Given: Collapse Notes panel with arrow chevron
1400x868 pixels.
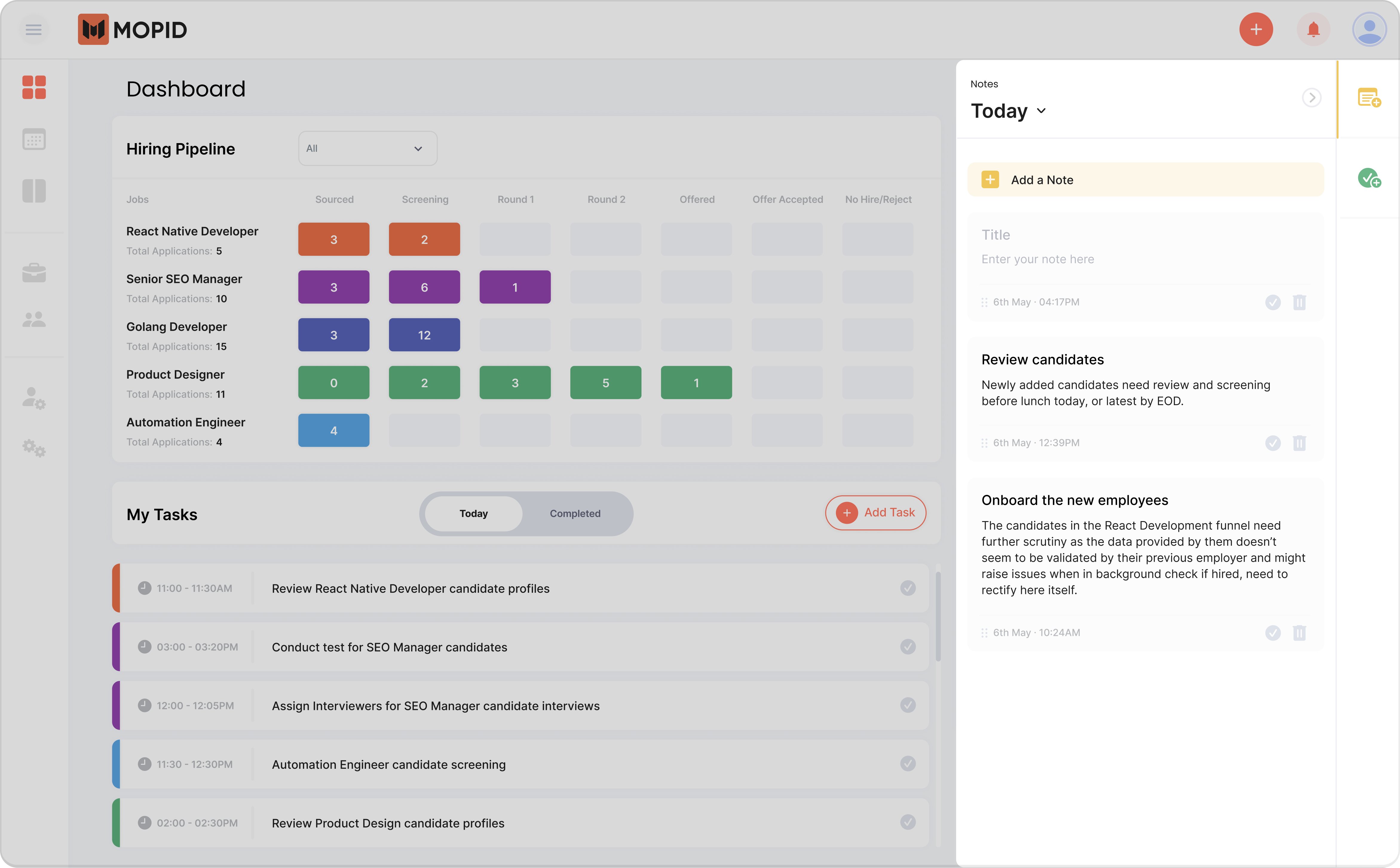Looking at the screenshot, I should (1311, 98).
